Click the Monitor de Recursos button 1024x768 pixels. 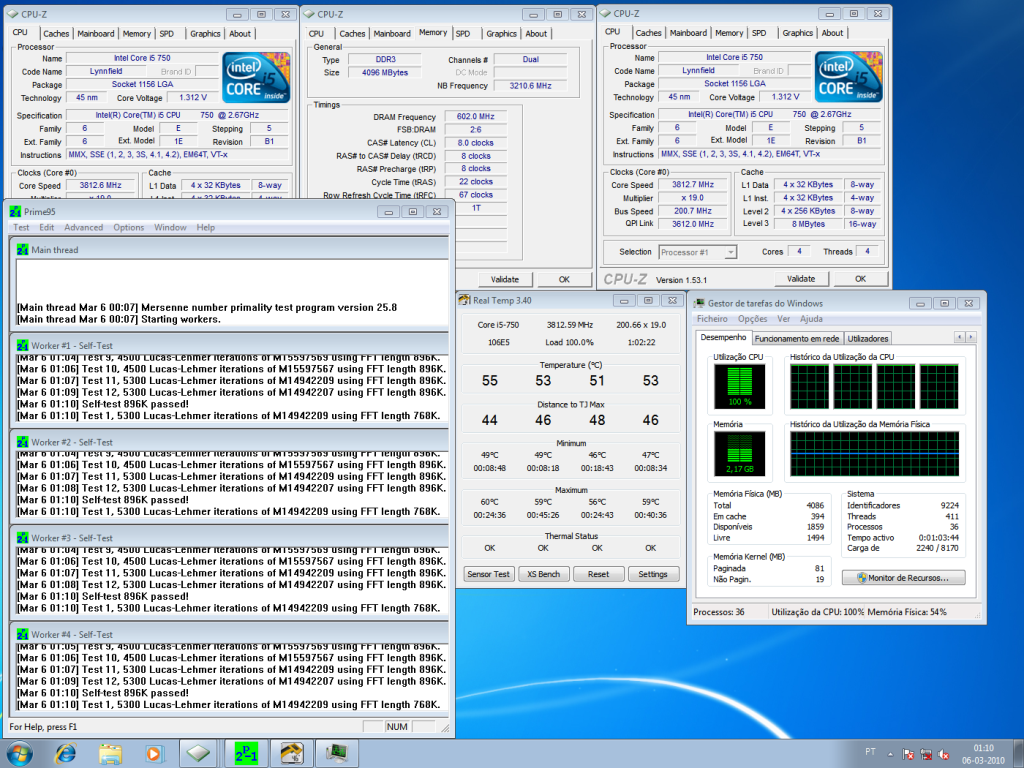[904, 577]
